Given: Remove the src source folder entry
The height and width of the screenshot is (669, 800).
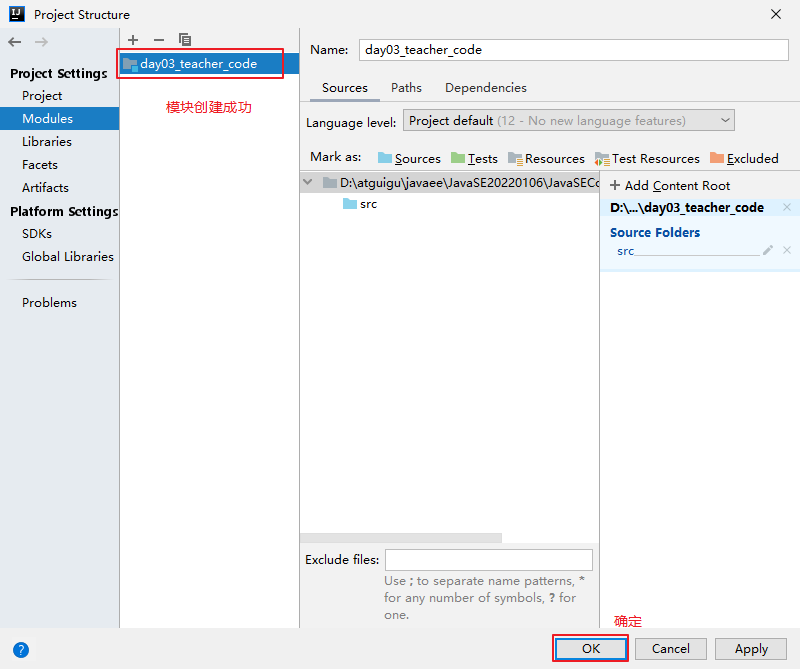Looking at the screenshot, I should point(787,250).
